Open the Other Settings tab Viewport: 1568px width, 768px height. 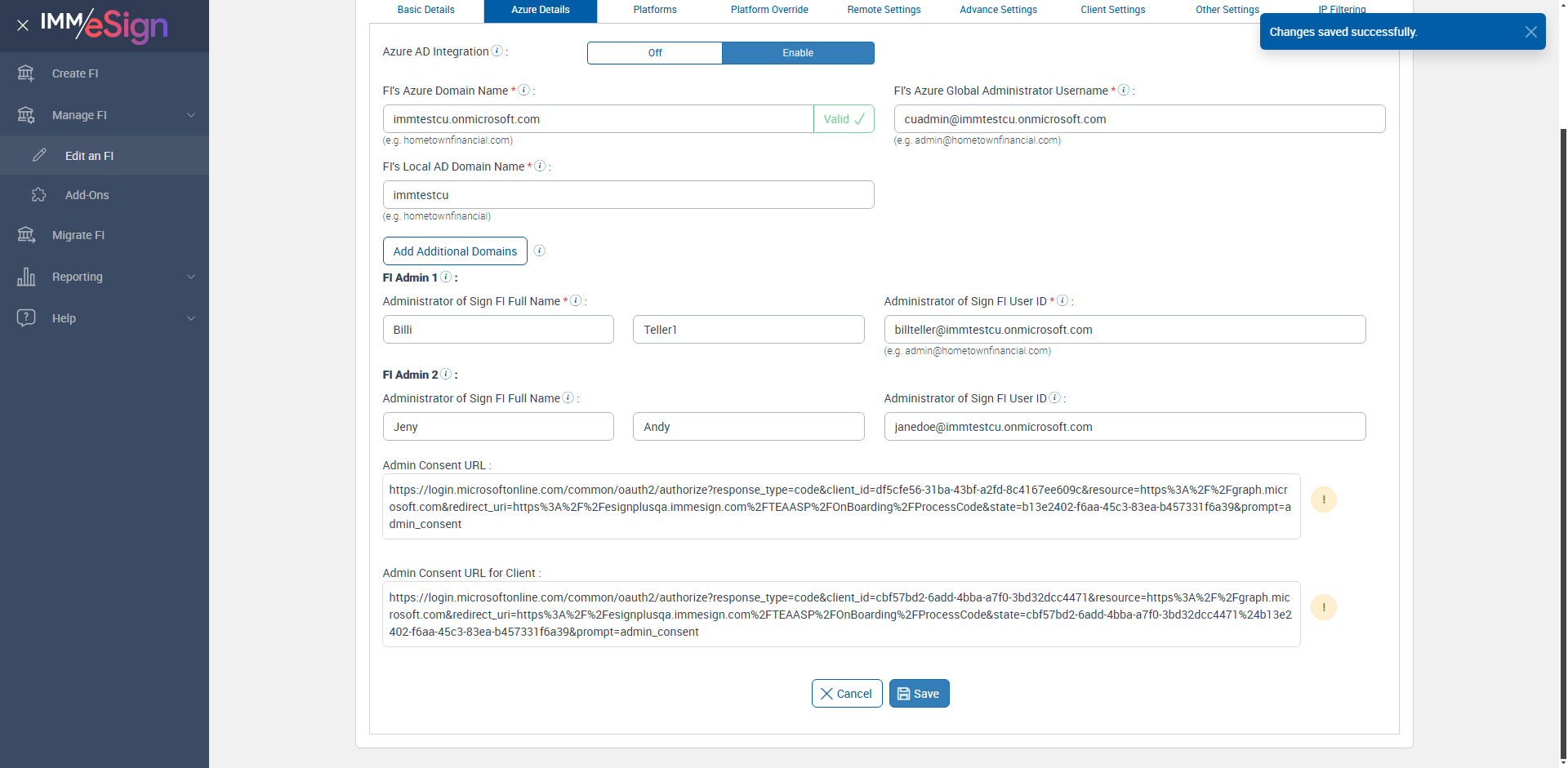click(x=1227, y=11)
